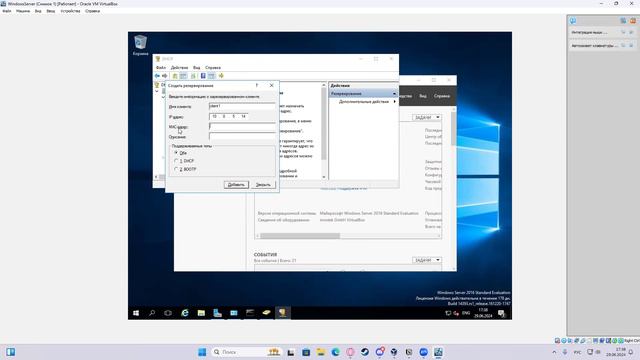Click the MAC address input field
The width and height of the screenshot is (640, 360).
pyautogui.click(x=242, y=127)
